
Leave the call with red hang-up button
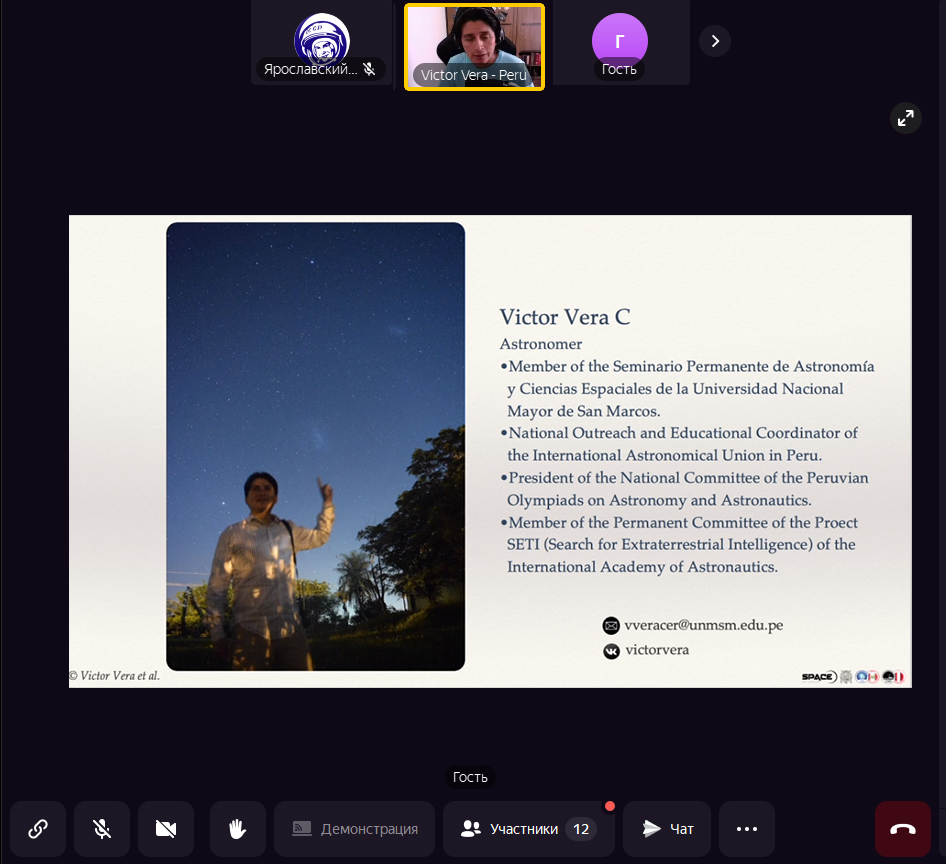(903, 829)
